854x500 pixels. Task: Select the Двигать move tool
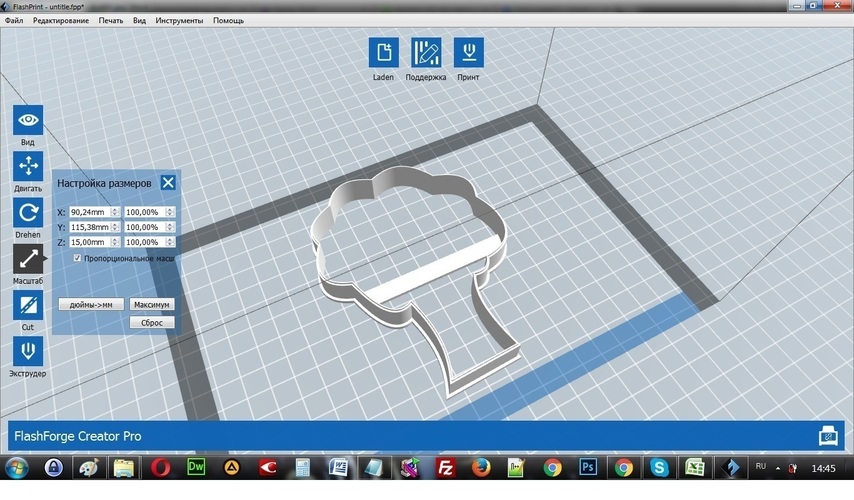point(28,166)
